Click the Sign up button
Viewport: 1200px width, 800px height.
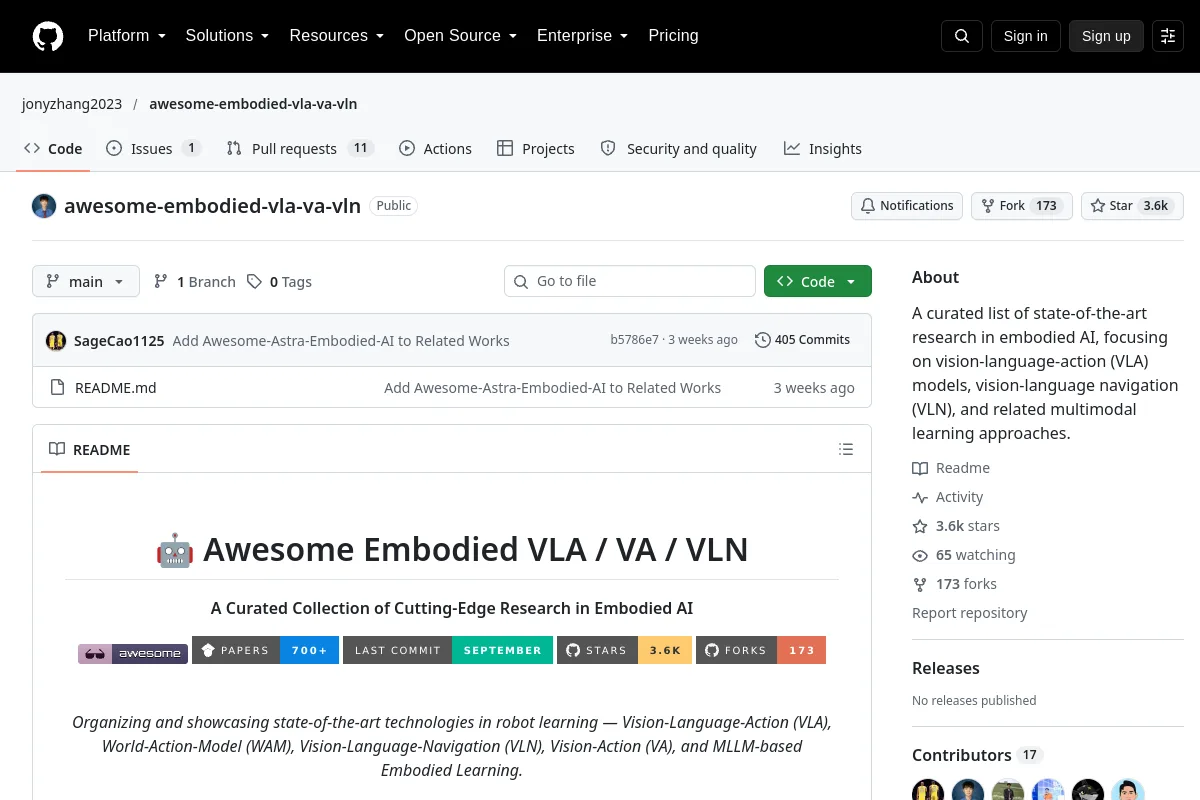click(x=1106, y=36)
